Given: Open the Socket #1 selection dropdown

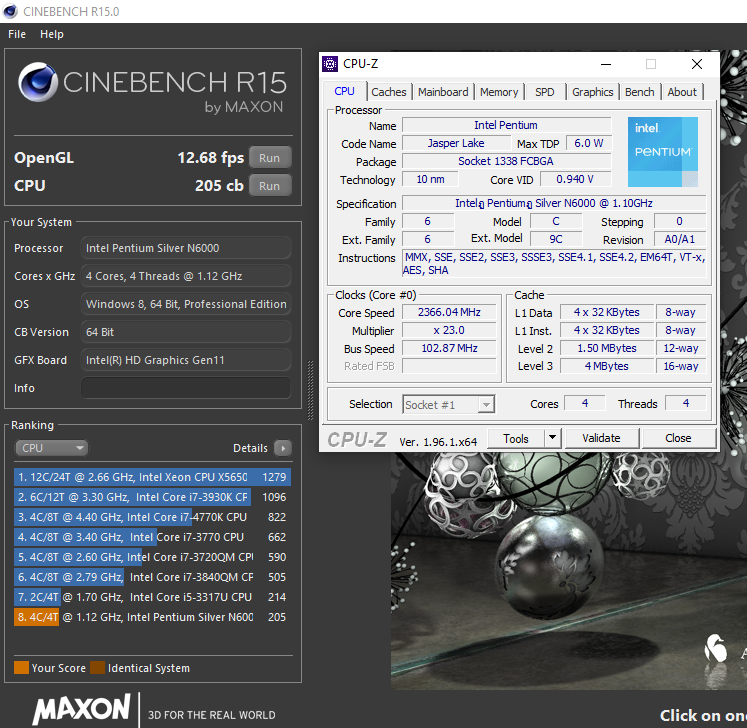Looking at the screenshot, I should 448,404.
